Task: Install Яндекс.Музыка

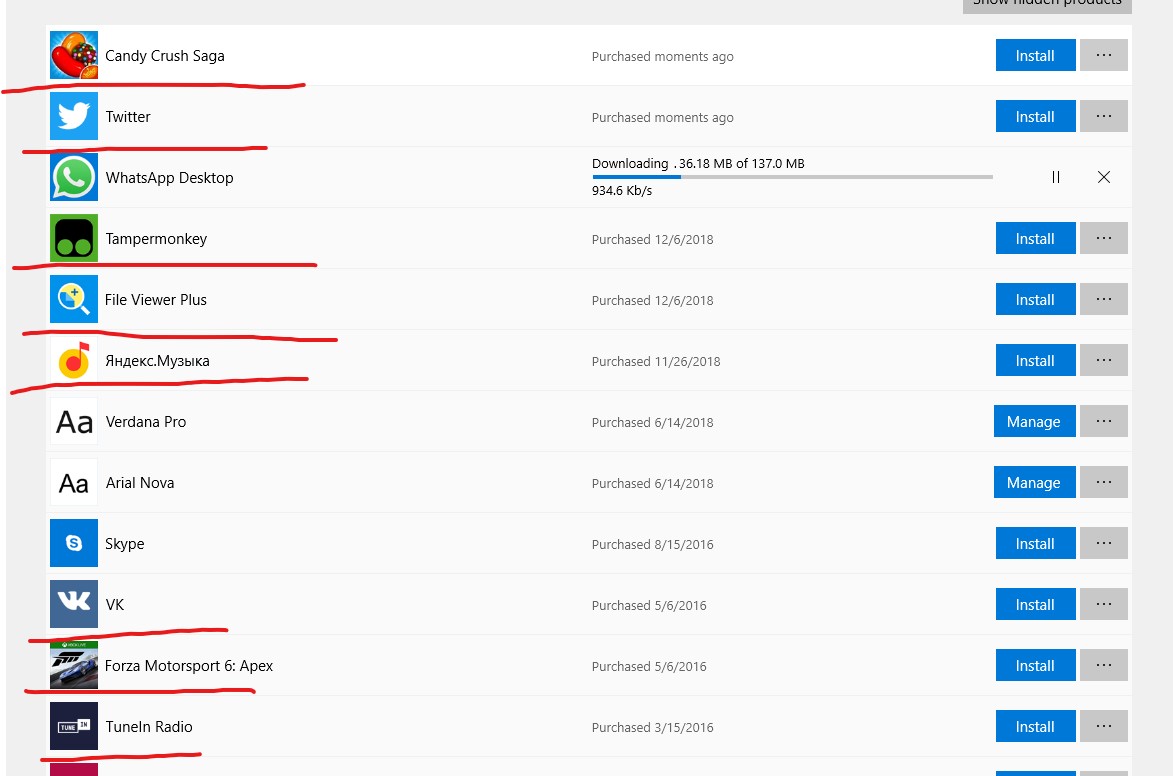Action: 1035,361
